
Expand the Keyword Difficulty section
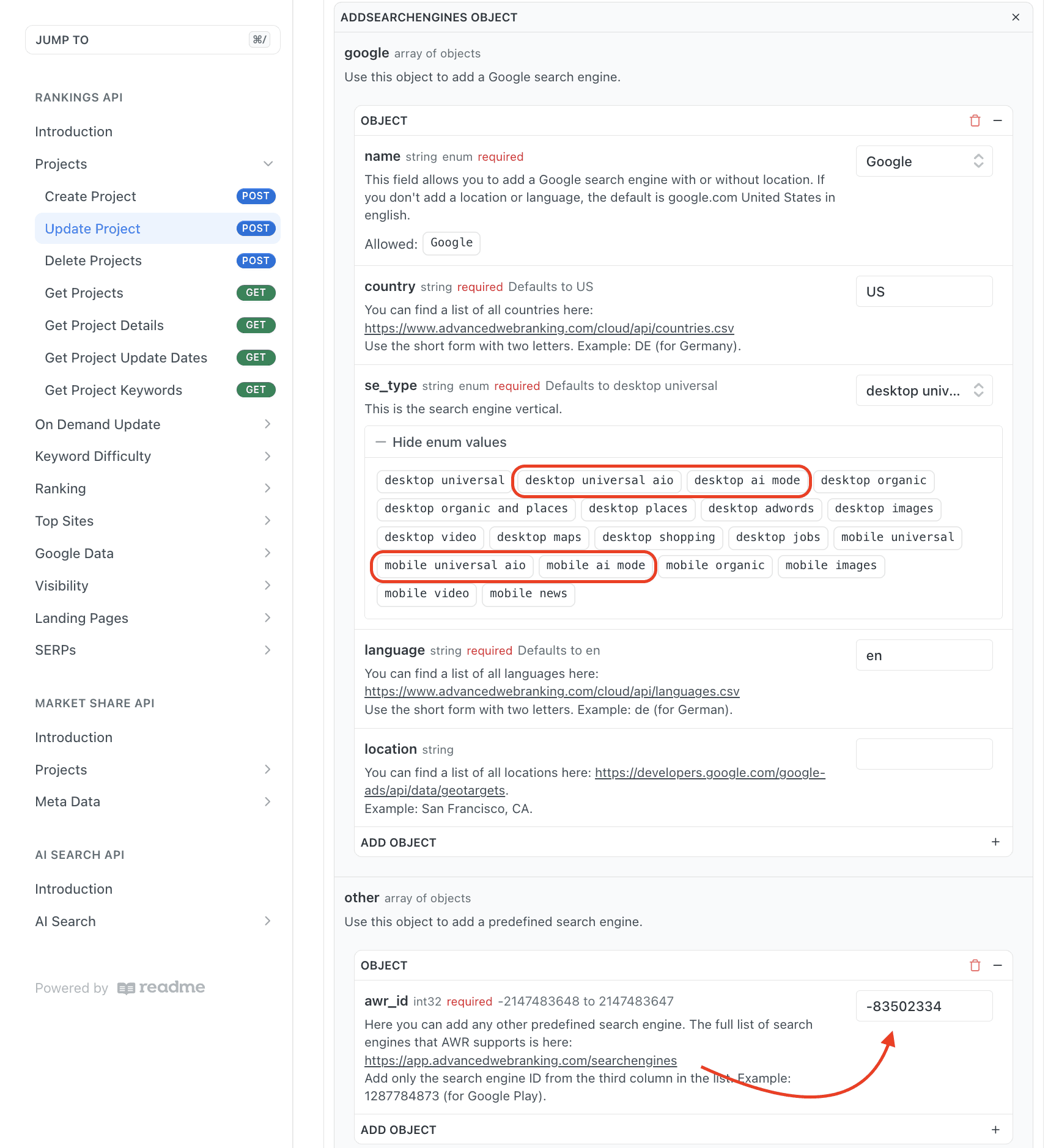pos(268,456)
